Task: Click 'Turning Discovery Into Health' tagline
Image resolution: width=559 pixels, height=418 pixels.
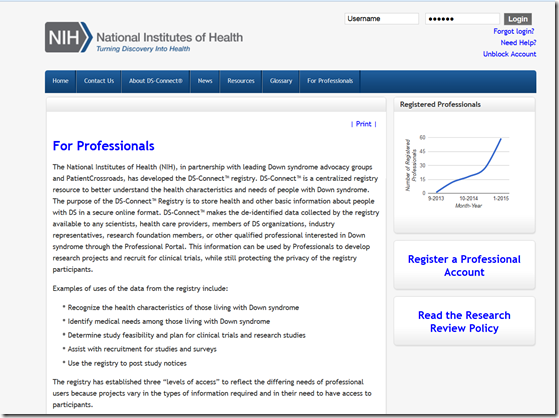Action: pyautogui.click(x=143, y=49)
